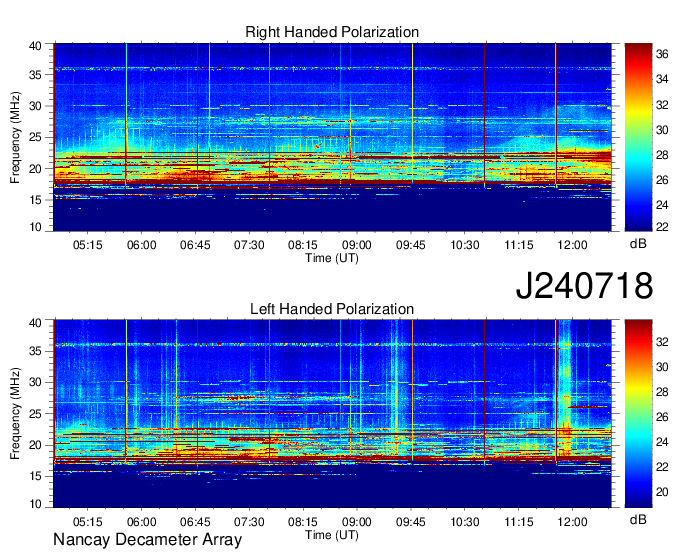Click the 36 dB label on top color bar
This screenshot has height=552, width=680.
662,54
